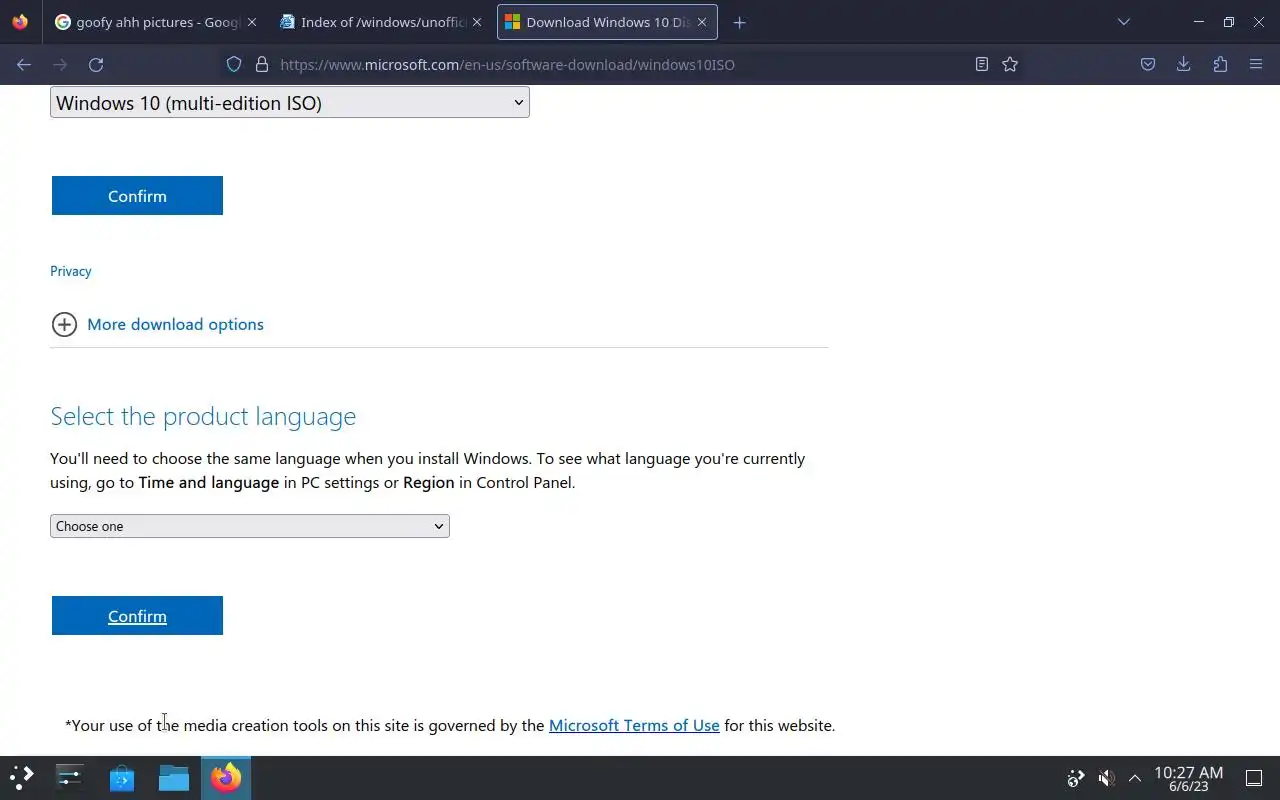Open the KDE application launcher
1280x800 pixels.
[x=21, y=777]
